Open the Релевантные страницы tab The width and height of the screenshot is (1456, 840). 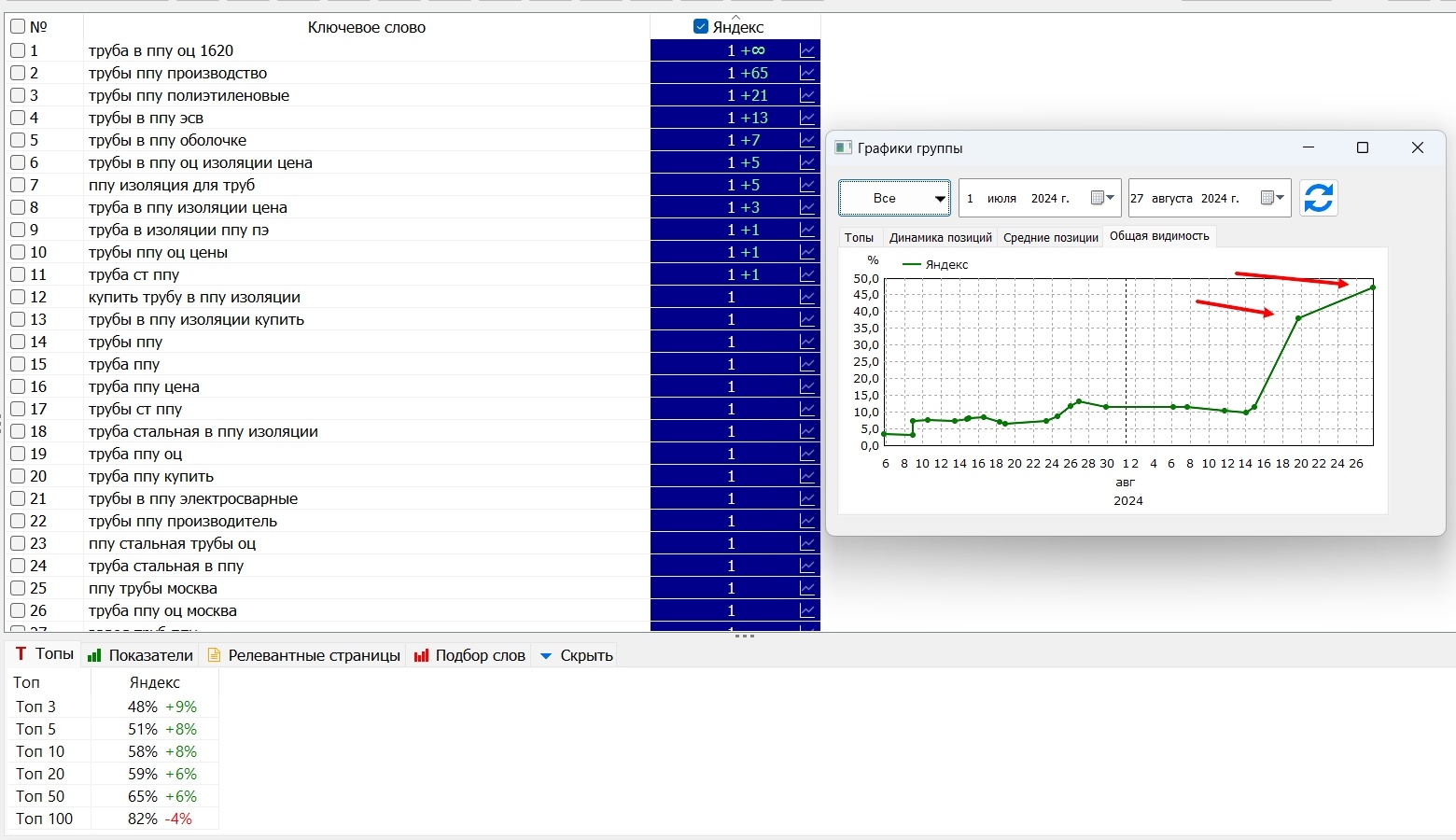[x=304, y=655]
